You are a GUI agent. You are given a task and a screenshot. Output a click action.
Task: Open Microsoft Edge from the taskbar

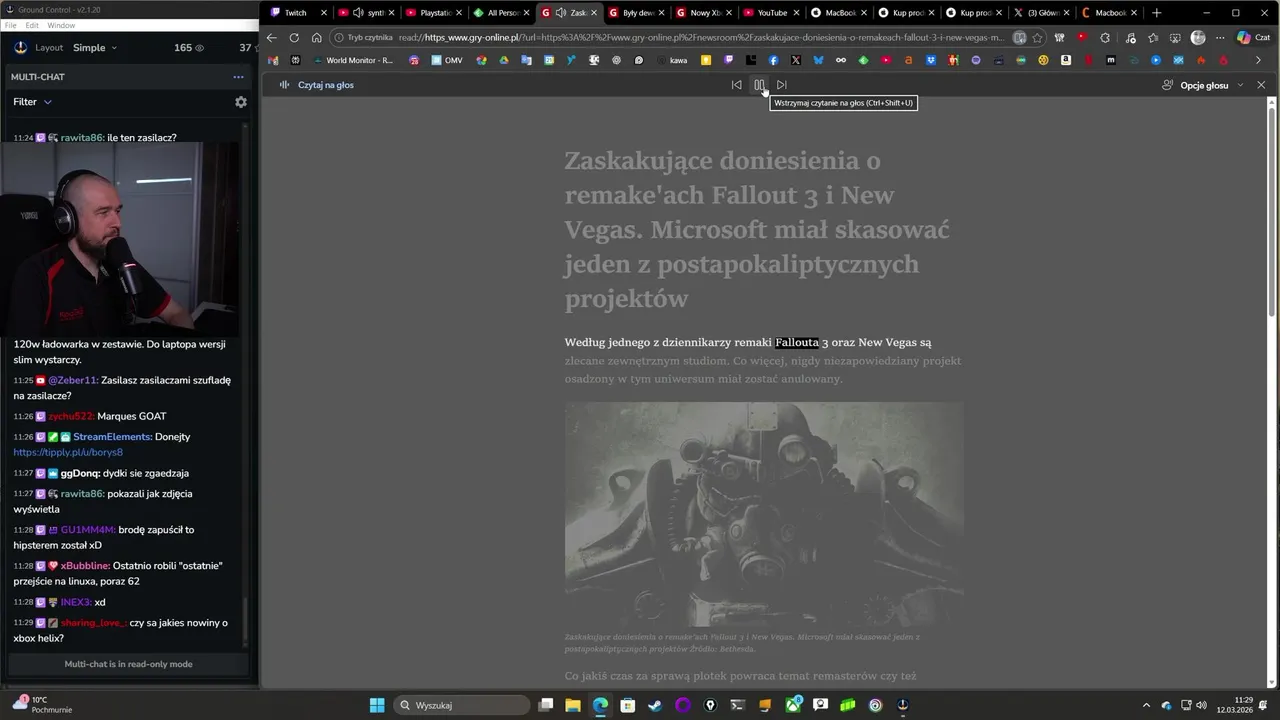(x=600, y=705)
